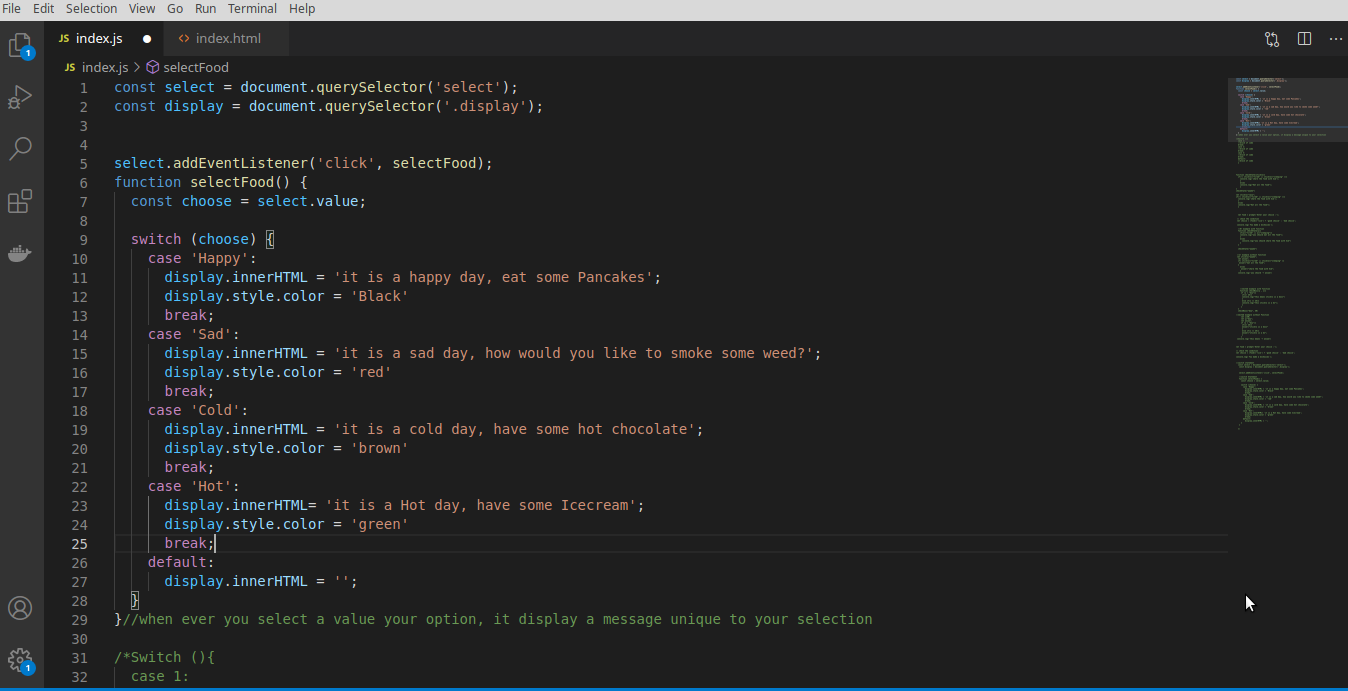Click the 'green' color string
Screen dimensions: 1348x691
(x=379, y=524)
